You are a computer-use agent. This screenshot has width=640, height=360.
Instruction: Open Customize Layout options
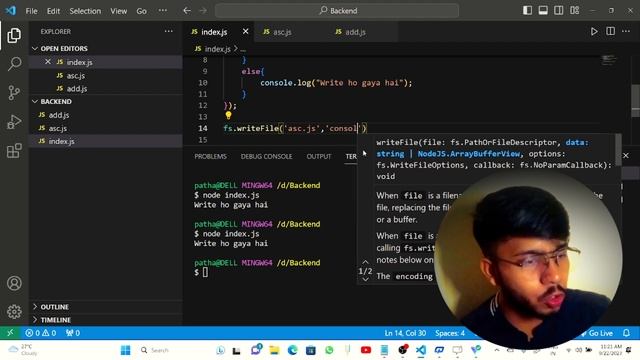pyautogui.click(x=575, y=11)
